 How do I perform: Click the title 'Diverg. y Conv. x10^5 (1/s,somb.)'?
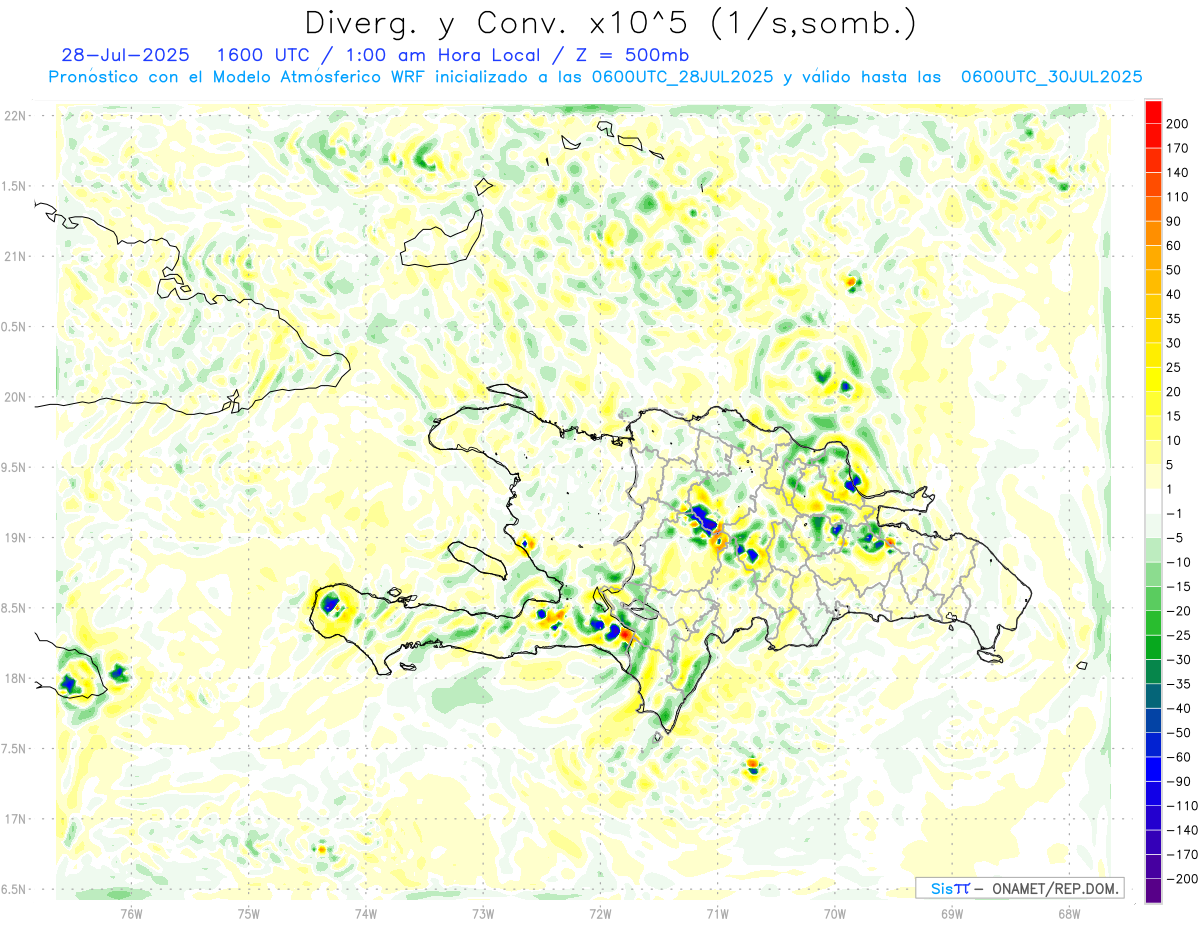[610, 24]
